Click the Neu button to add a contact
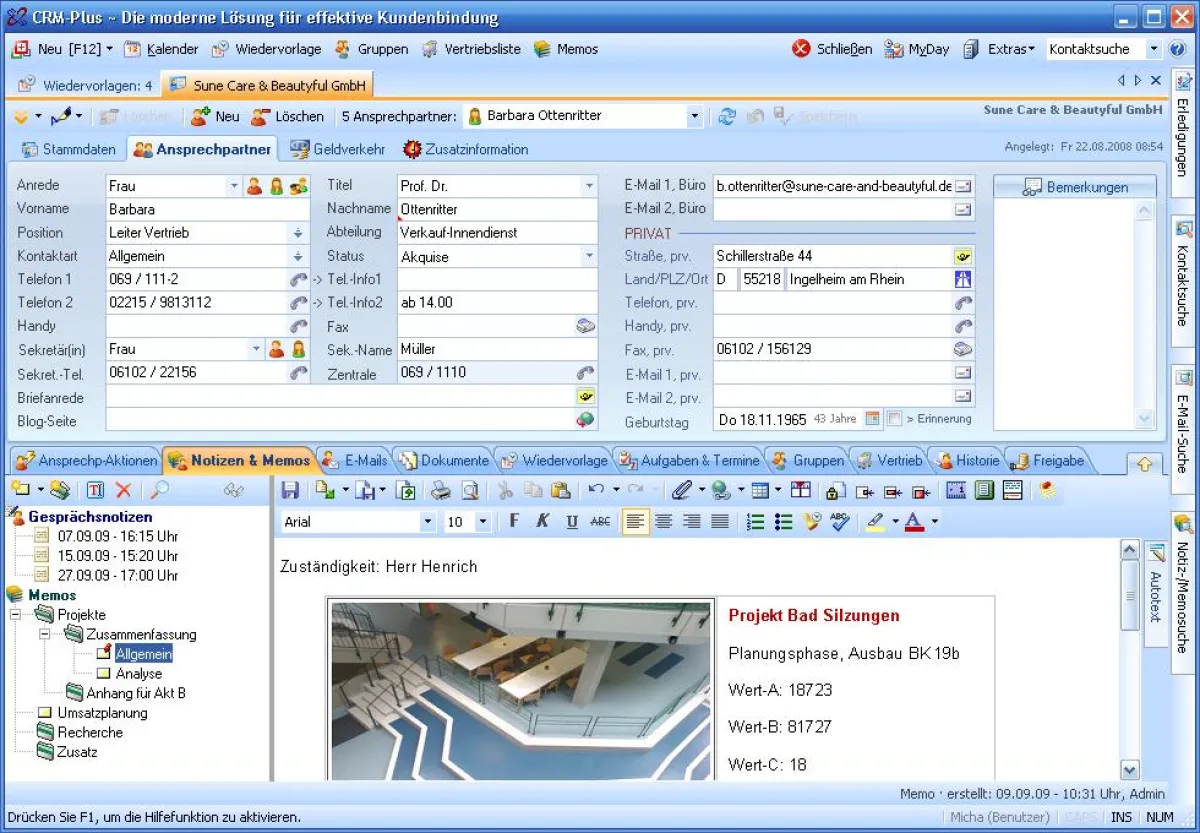This screenshot has width=1200, height=833. 216,115
